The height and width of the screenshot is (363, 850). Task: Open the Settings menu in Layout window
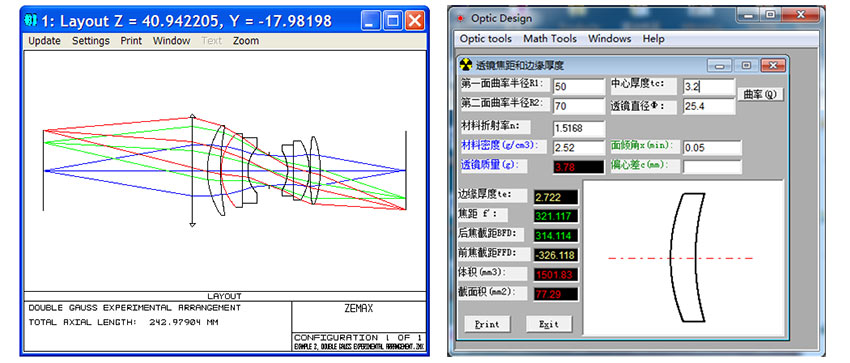click(x=91, y=41)
